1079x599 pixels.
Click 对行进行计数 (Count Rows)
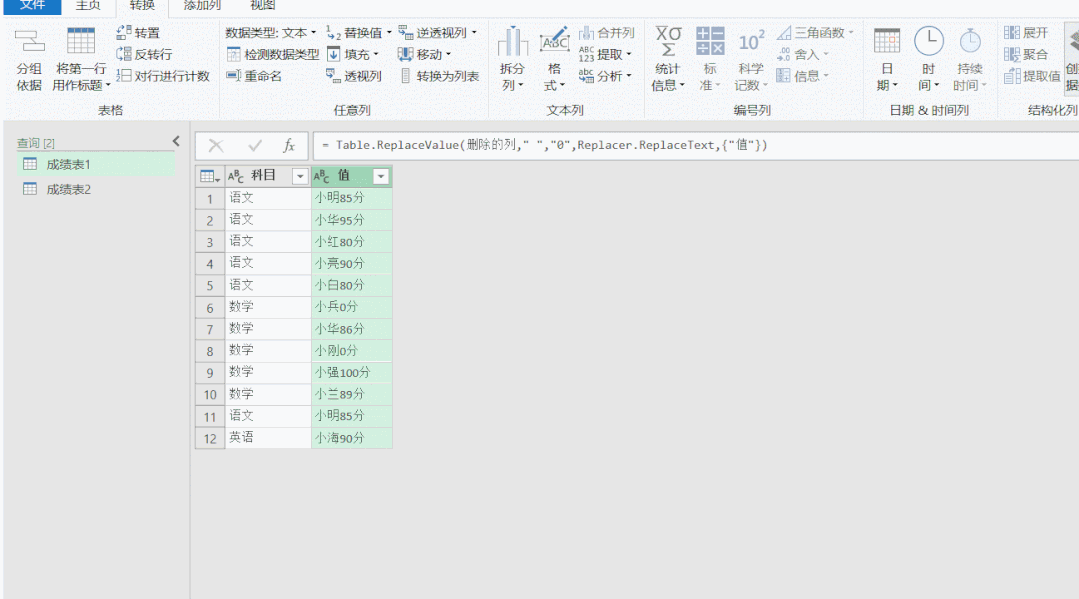pyautogui.click(x=163, y=76)
